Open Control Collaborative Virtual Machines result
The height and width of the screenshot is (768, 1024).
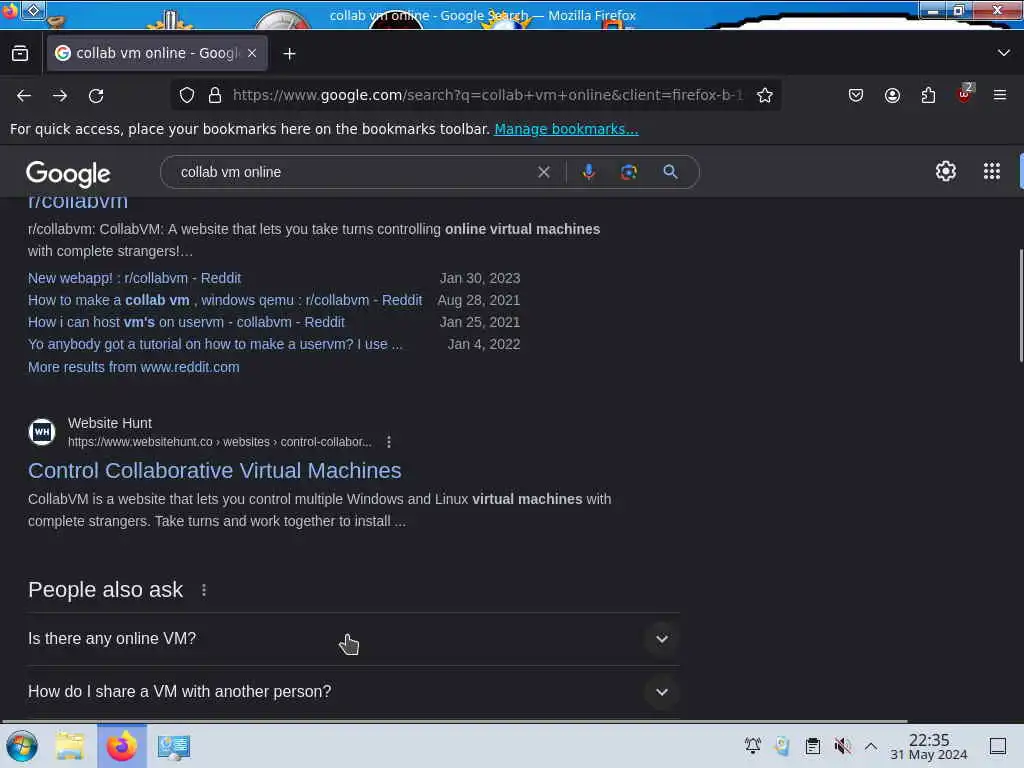[x=215, y=471]
